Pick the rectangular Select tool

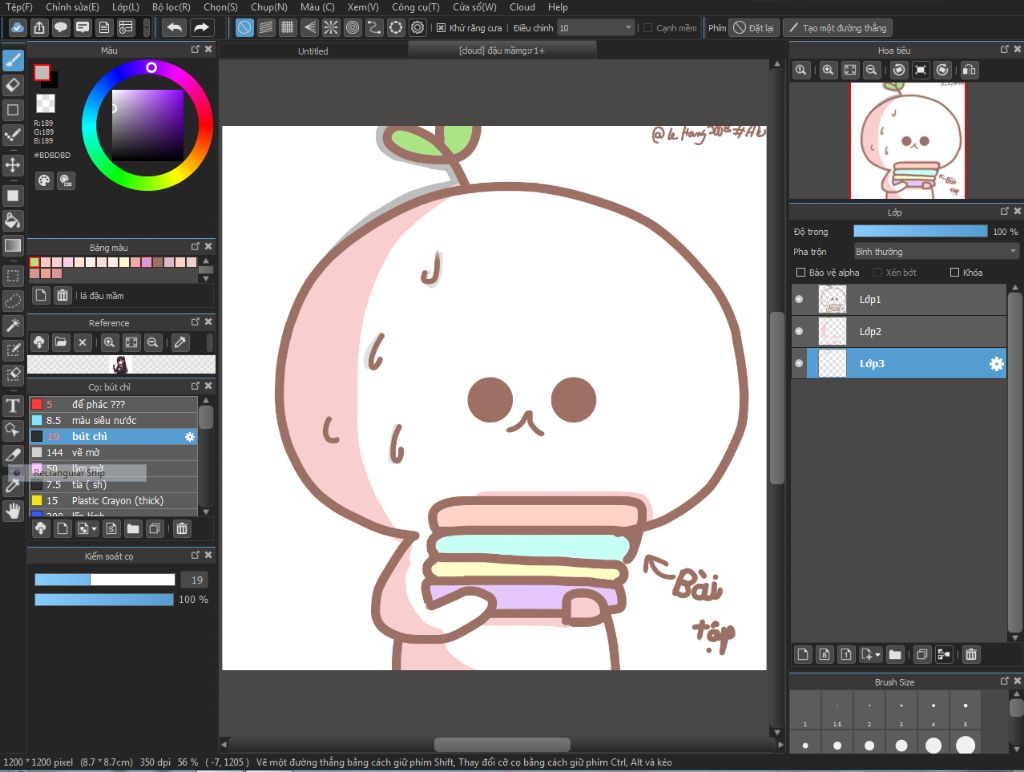13,276
